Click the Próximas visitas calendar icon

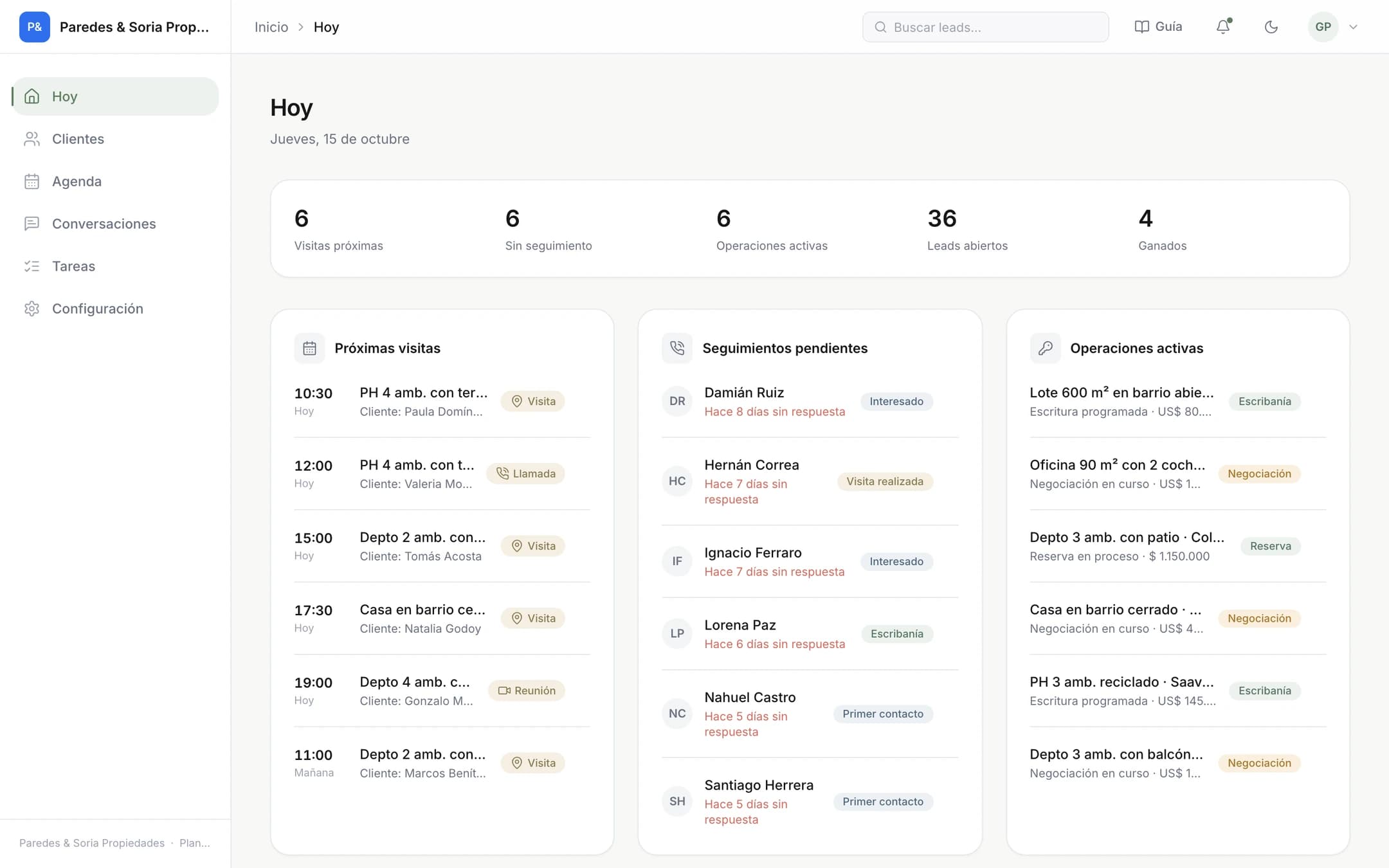click(309, 348)
